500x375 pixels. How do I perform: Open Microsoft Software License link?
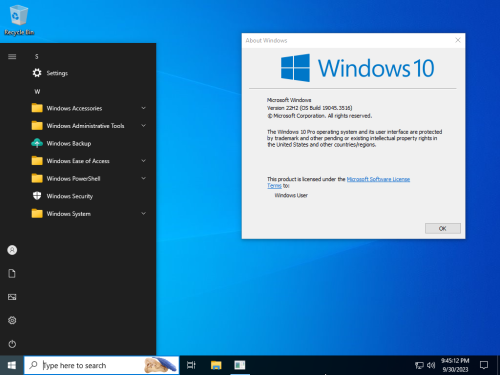[x=378, y=179]
